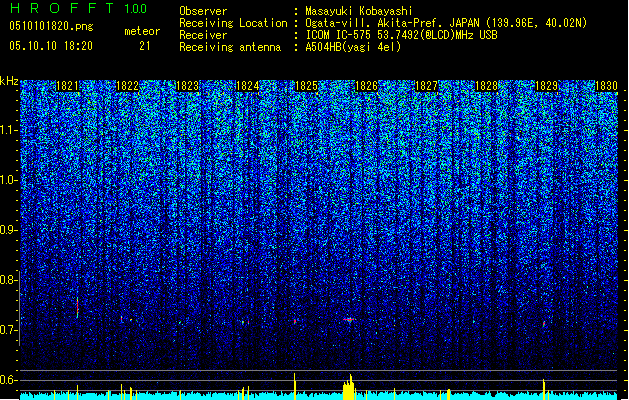Viewport: 629px width, 400px height.
Task: Select the antenna value A504HB(yagi 4el)
Action: point(353,47)
